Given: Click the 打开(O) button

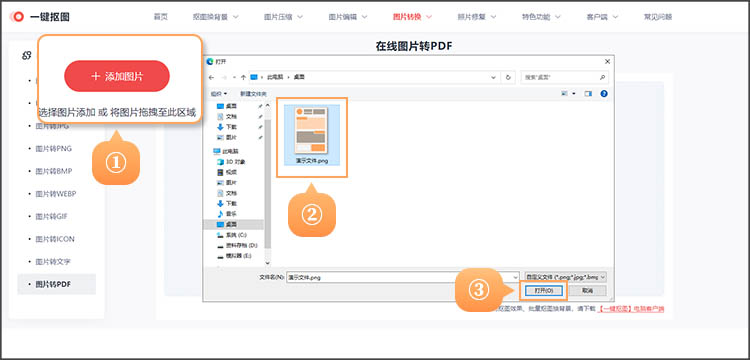Looking at the screenshot, I should (x=543, y=291).
